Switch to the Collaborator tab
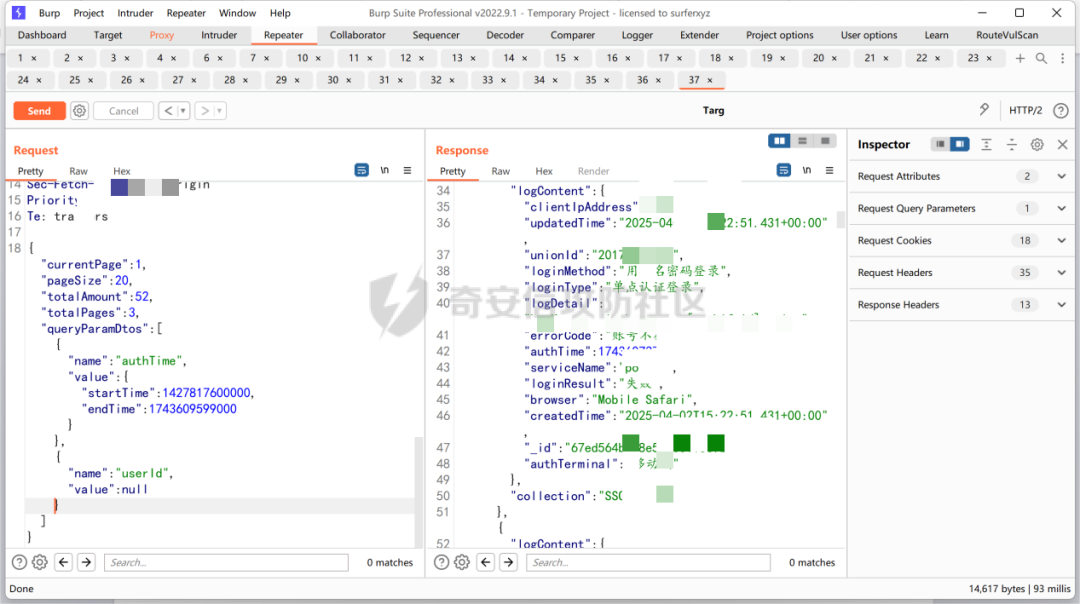Viewport: 1080px width, 604px height. click(357, 35)
